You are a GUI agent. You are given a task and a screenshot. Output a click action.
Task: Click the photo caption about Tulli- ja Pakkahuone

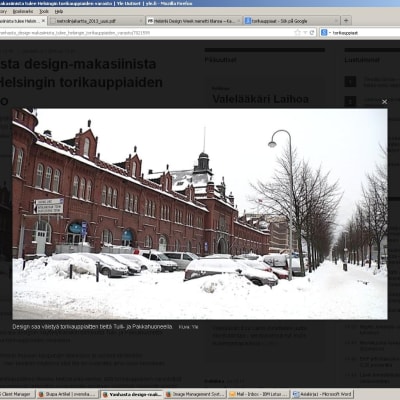coord(92,327)
